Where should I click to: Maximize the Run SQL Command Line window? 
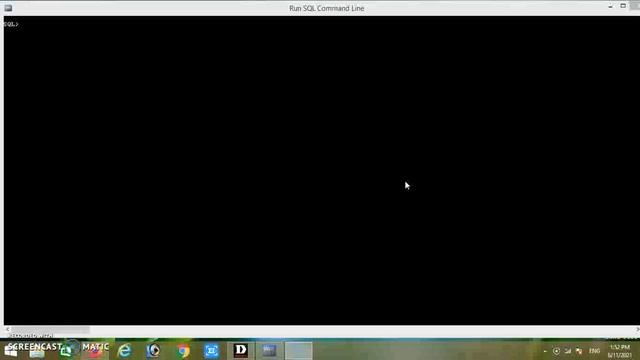click(623, 6)
